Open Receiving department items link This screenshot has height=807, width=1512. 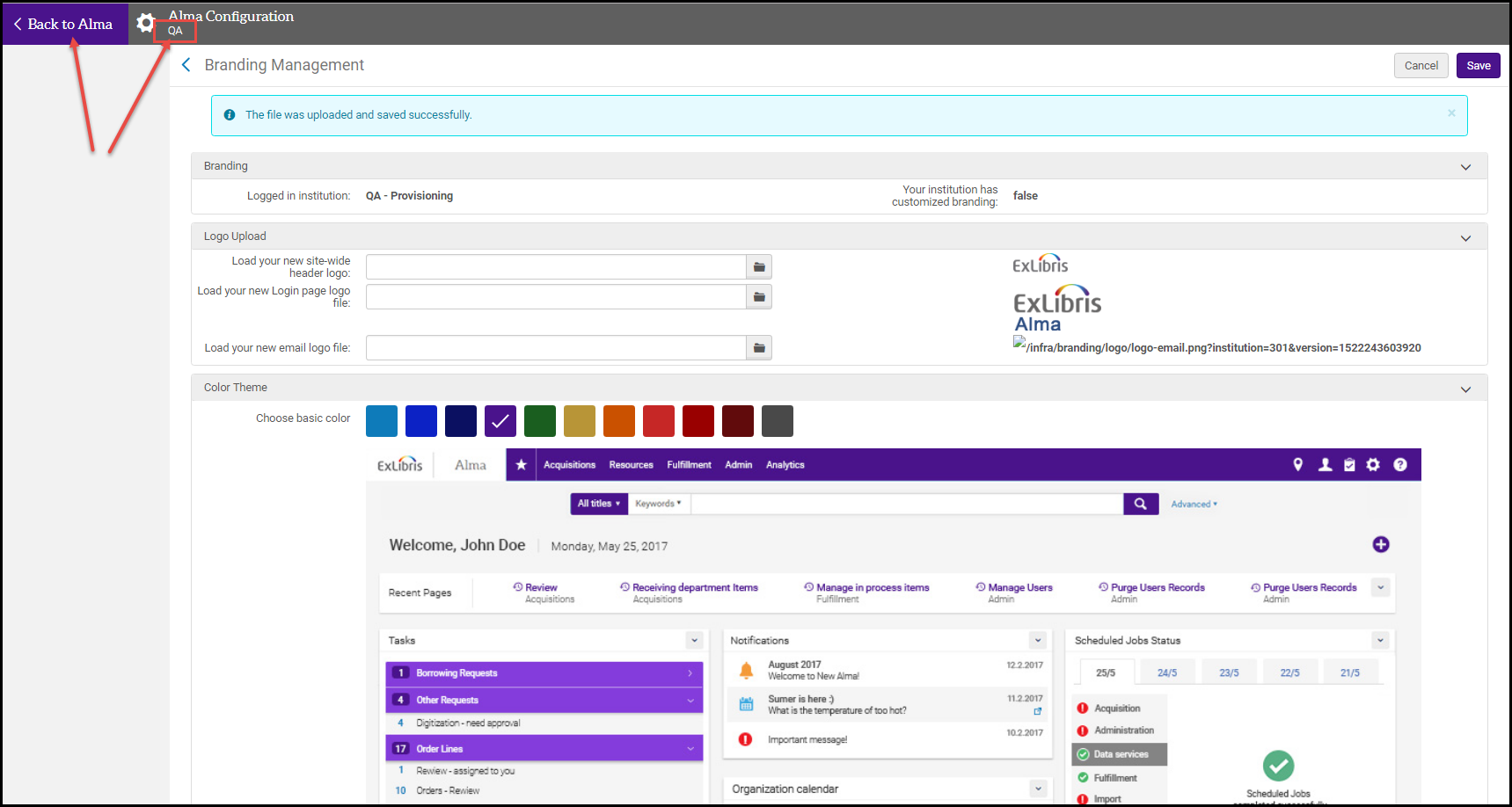(x=695, y=587)
